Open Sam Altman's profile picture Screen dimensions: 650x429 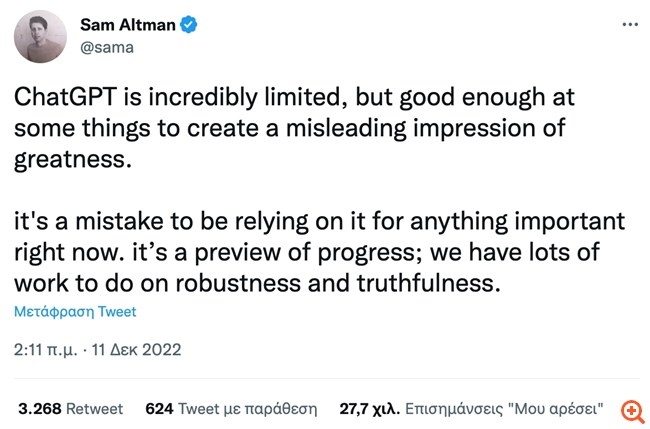(40, 36)
